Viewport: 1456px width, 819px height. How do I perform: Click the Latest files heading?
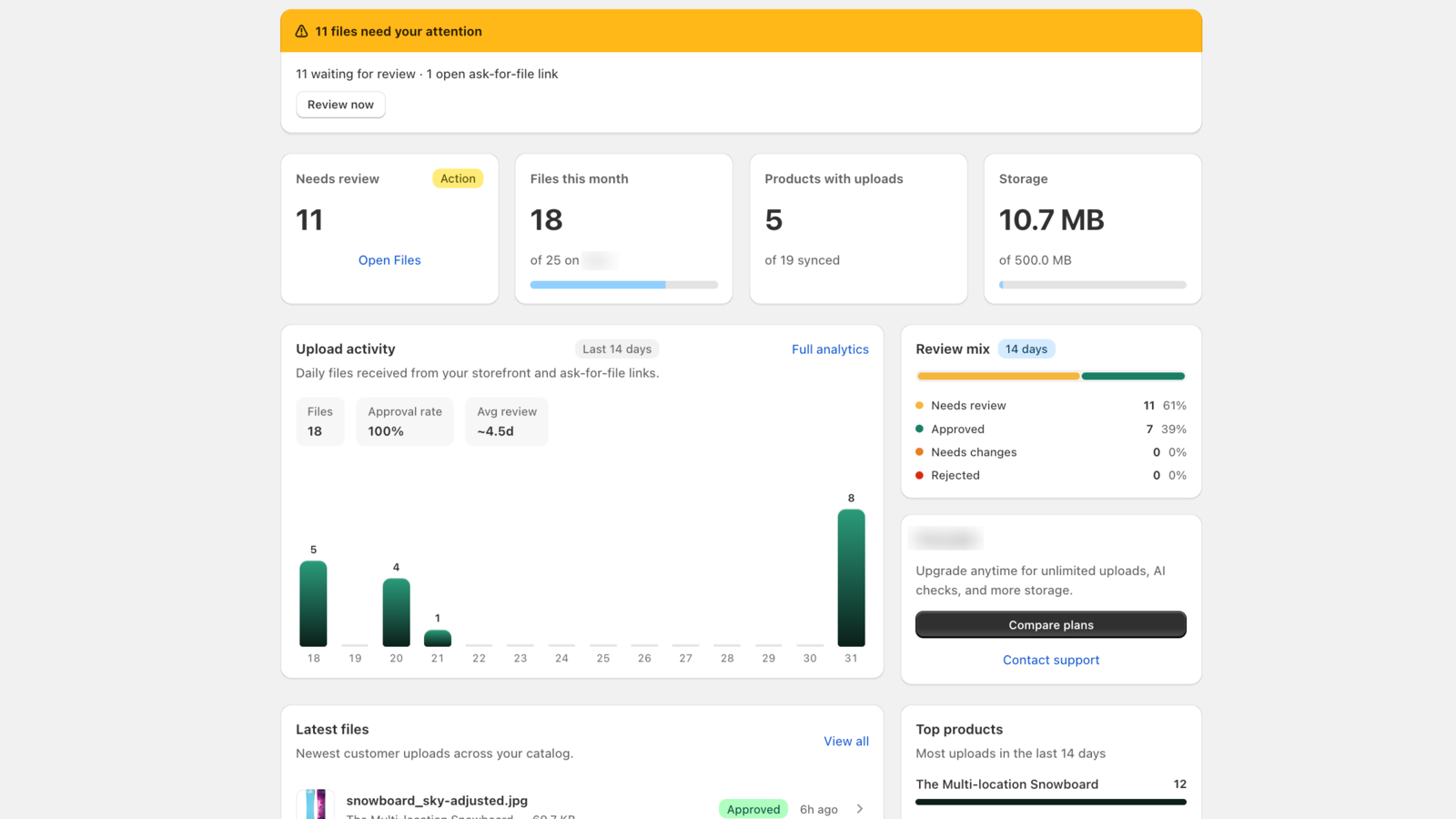tap(332, 730)
